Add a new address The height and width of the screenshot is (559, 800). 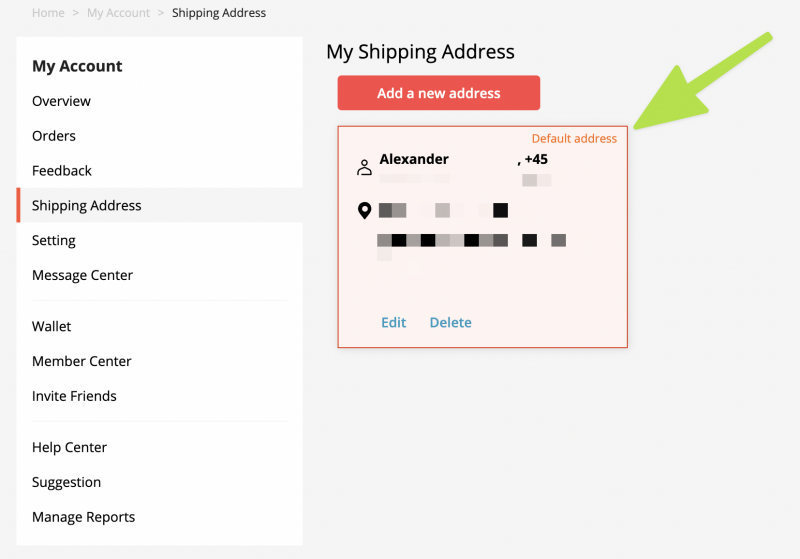(438, 93)
